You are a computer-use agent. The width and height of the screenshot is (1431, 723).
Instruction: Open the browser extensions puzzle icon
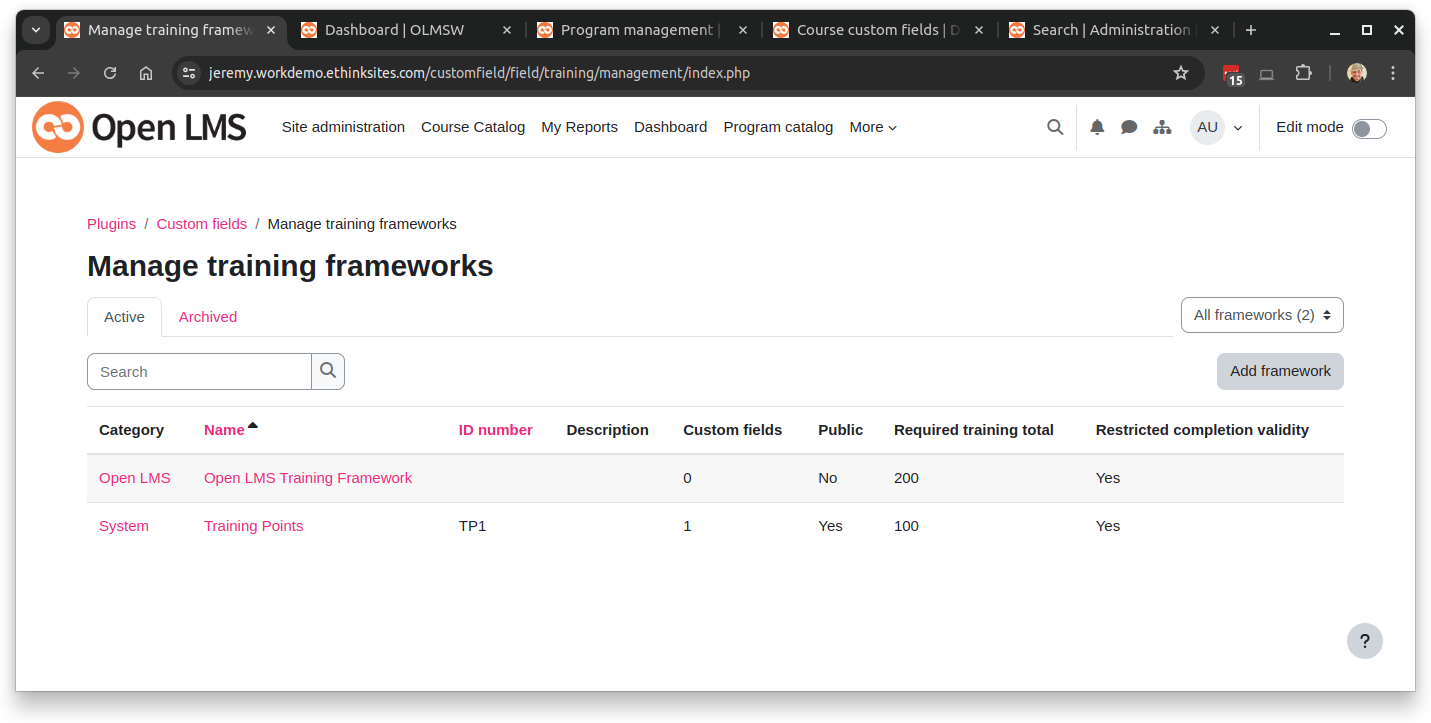pyautogui.click(x=1303, y=73)
